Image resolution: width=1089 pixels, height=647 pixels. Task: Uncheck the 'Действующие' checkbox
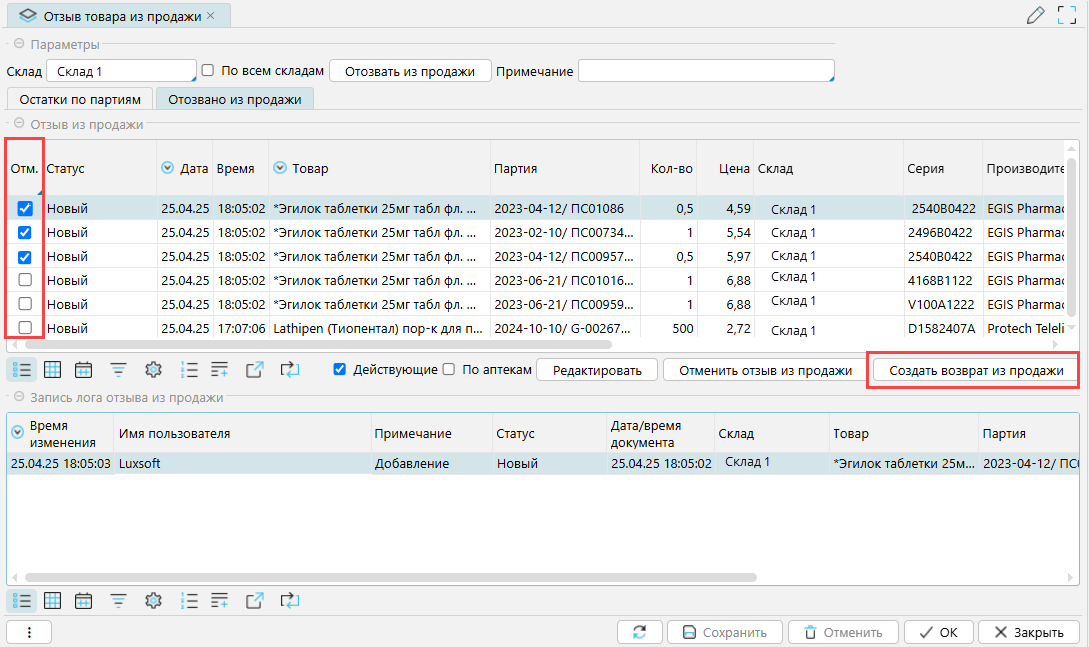click(x=340, y=370)
